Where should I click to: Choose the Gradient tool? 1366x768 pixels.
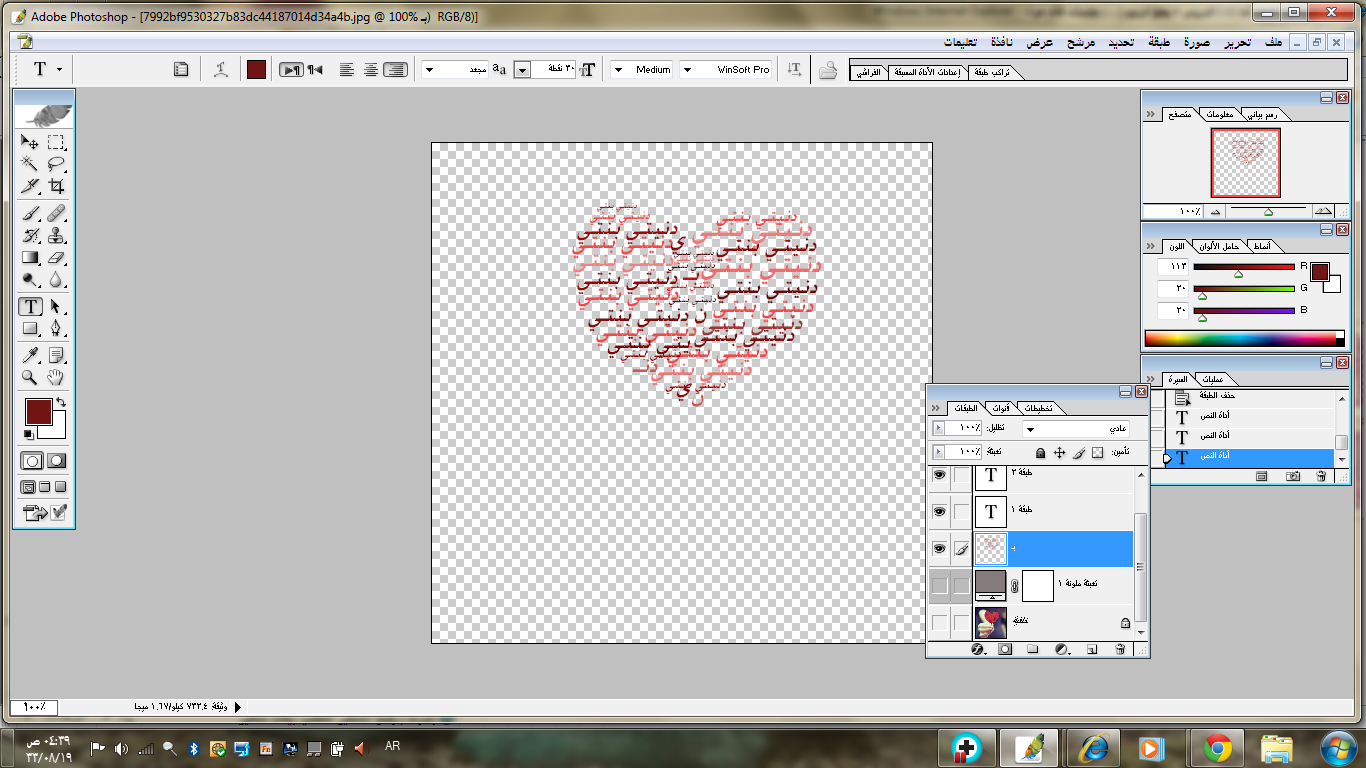point(31,258)
